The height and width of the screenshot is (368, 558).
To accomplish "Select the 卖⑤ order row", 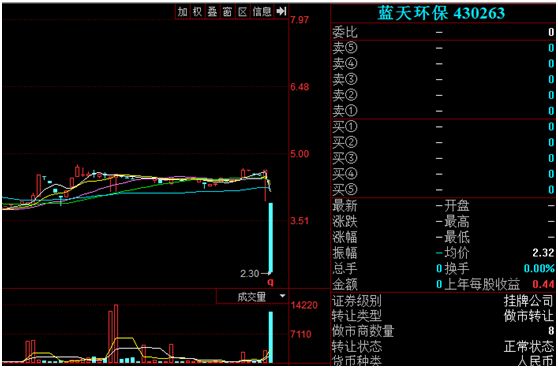I will [x=443, y=48].
